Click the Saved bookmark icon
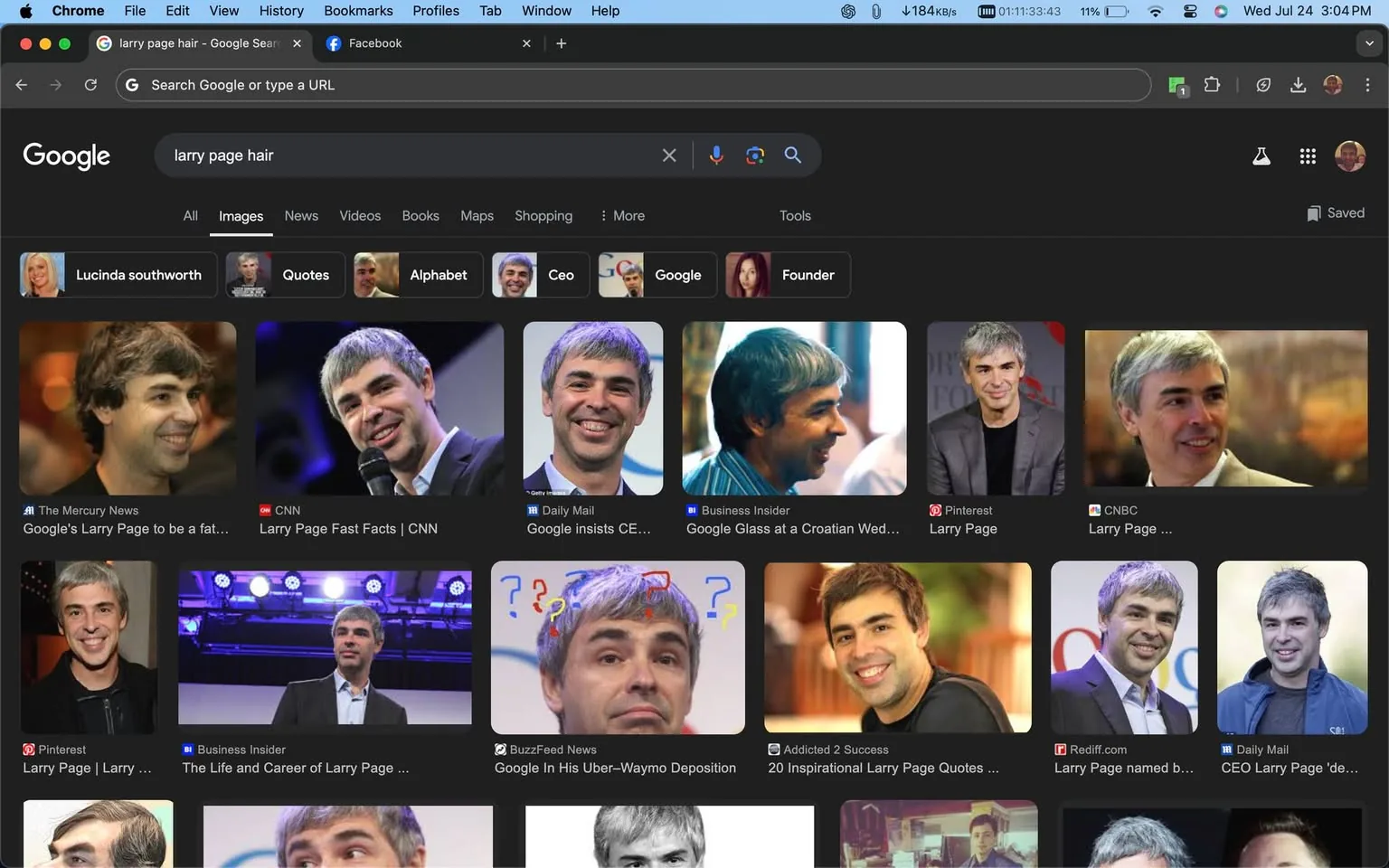The image size is (1389, 868). pyautogui.click(x=1314, y=212)
